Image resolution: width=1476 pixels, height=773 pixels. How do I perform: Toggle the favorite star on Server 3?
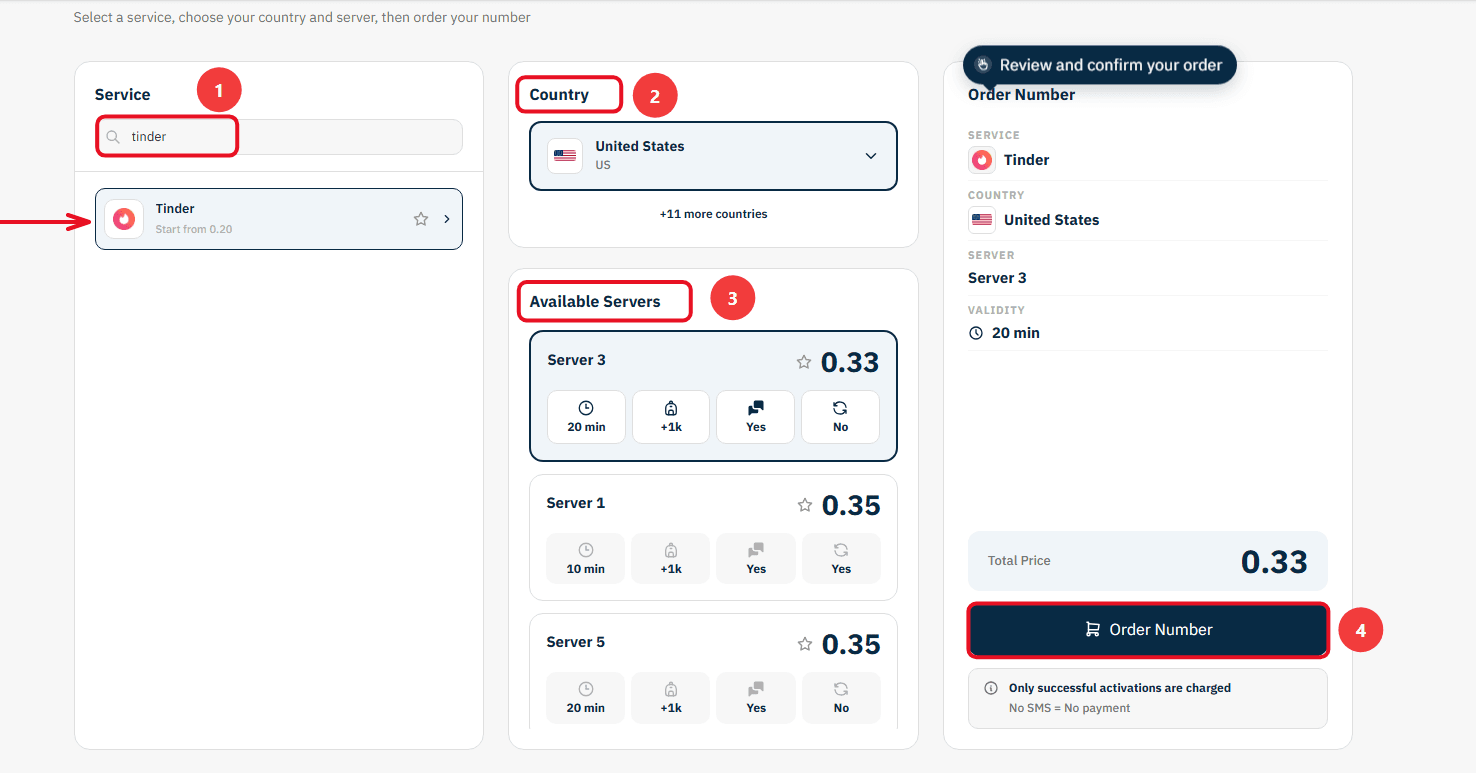pyautogui.click(x=804, y=362)
